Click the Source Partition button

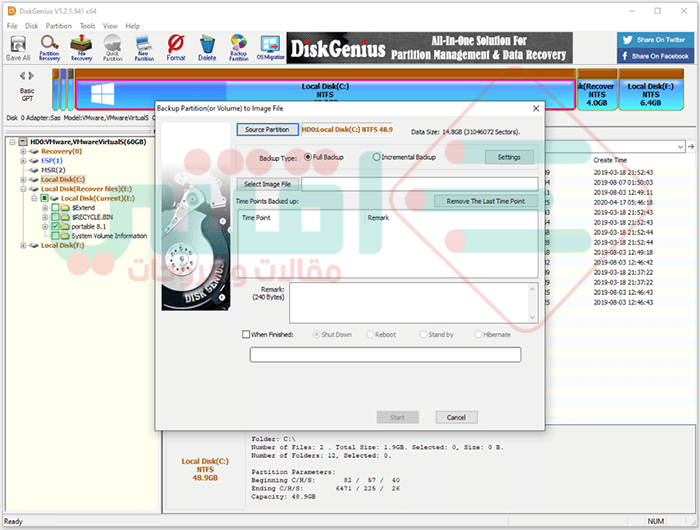(267, 129)
